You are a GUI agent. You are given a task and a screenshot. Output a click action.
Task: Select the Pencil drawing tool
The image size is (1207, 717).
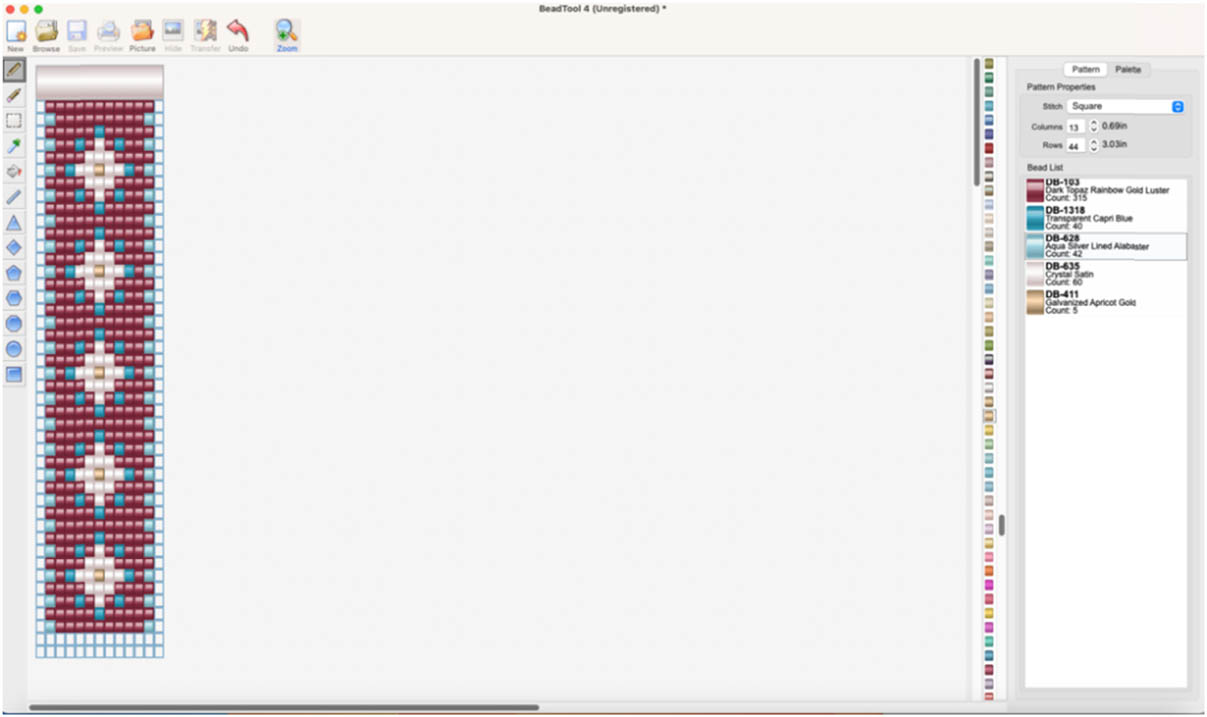(x=14, y=70)
